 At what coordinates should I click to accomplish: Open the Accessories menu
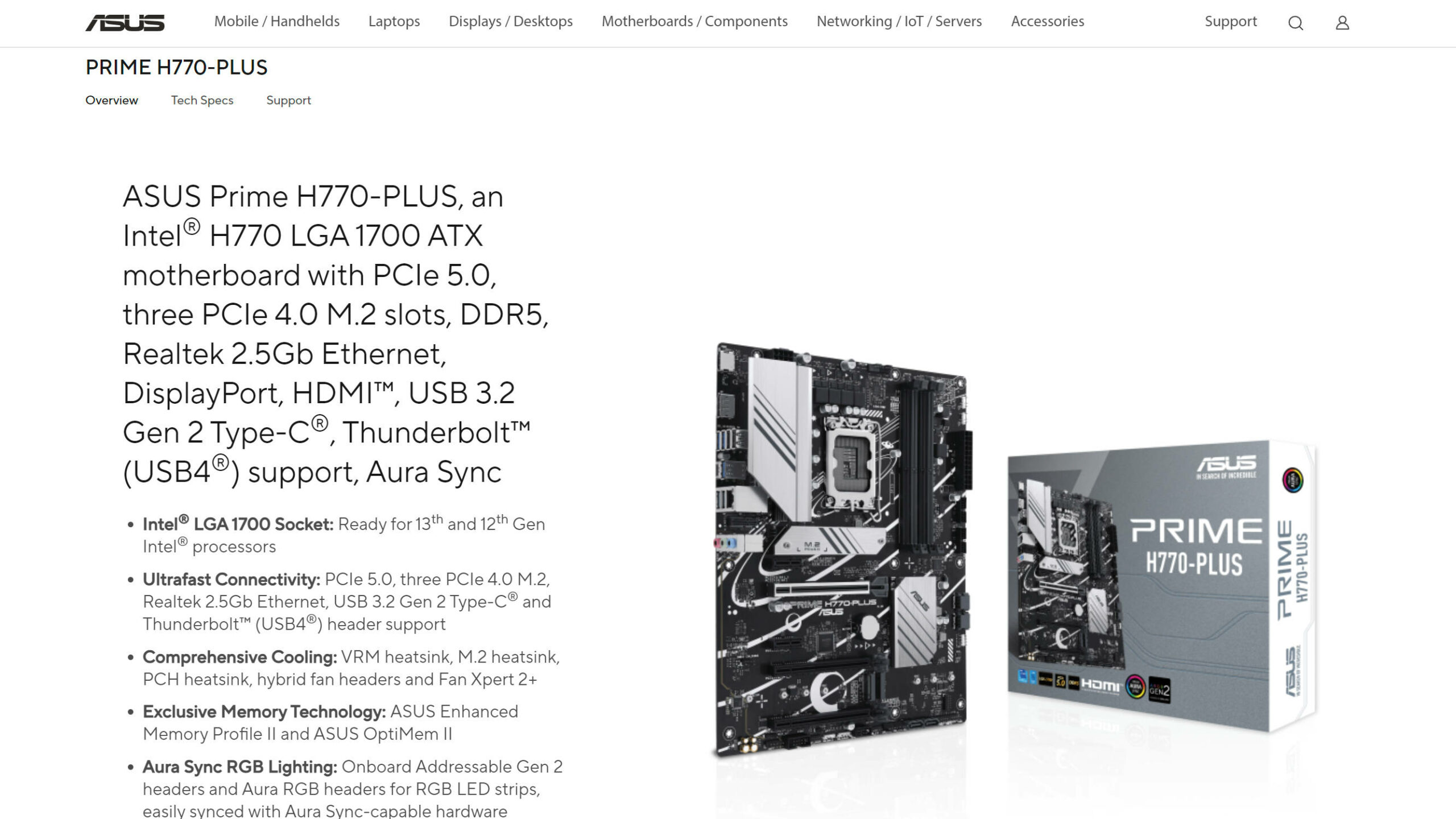click(x=1048, y=22)
